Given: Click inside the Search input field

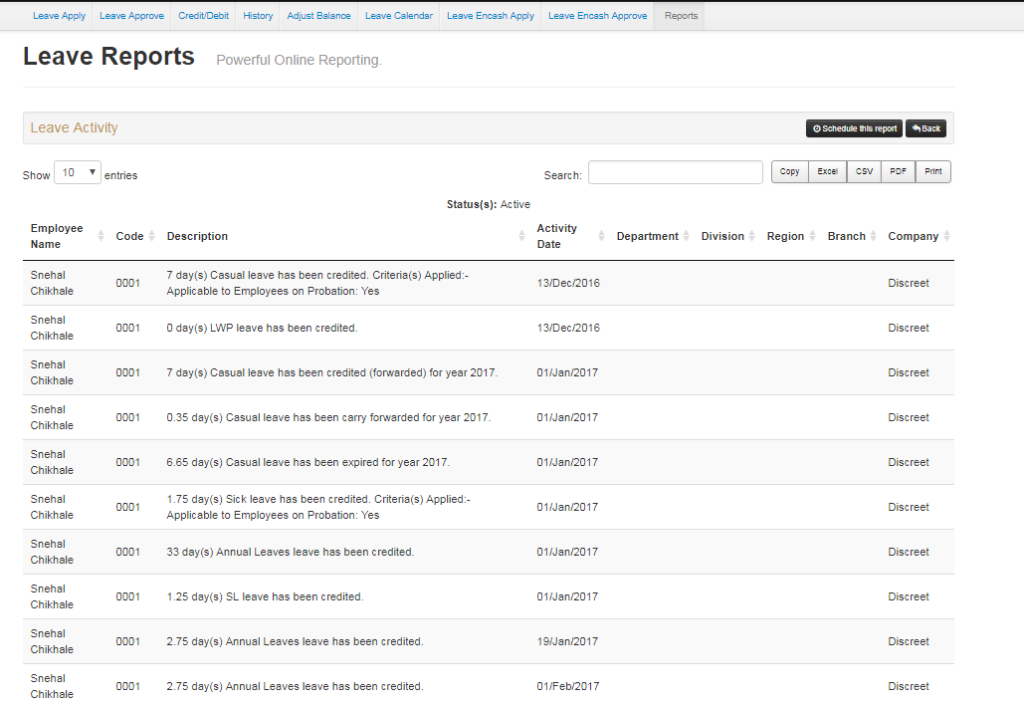Looking at the screenshot, I should [x=675, y=172].
